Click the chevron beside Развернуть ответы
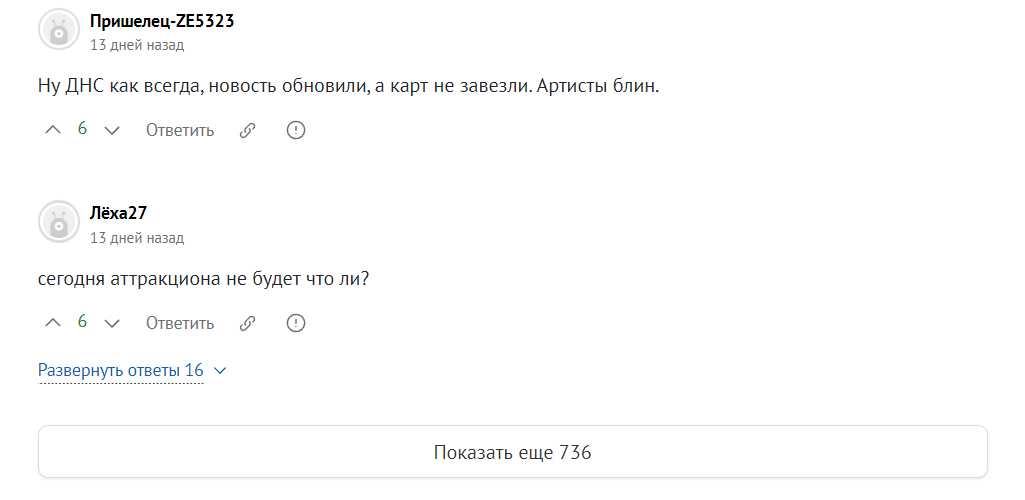Screen dimensions: 1025x500 point(221,370)
